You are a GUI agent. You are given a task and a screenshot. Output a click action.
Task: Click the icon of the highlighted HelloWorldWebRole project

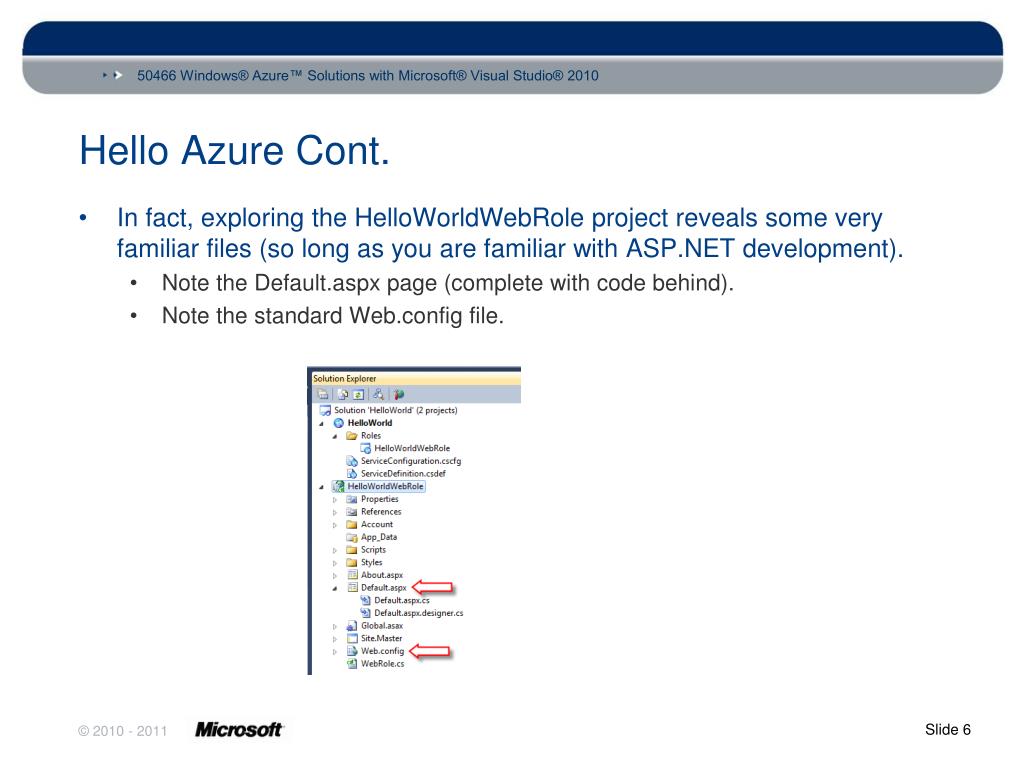[338, 487]
